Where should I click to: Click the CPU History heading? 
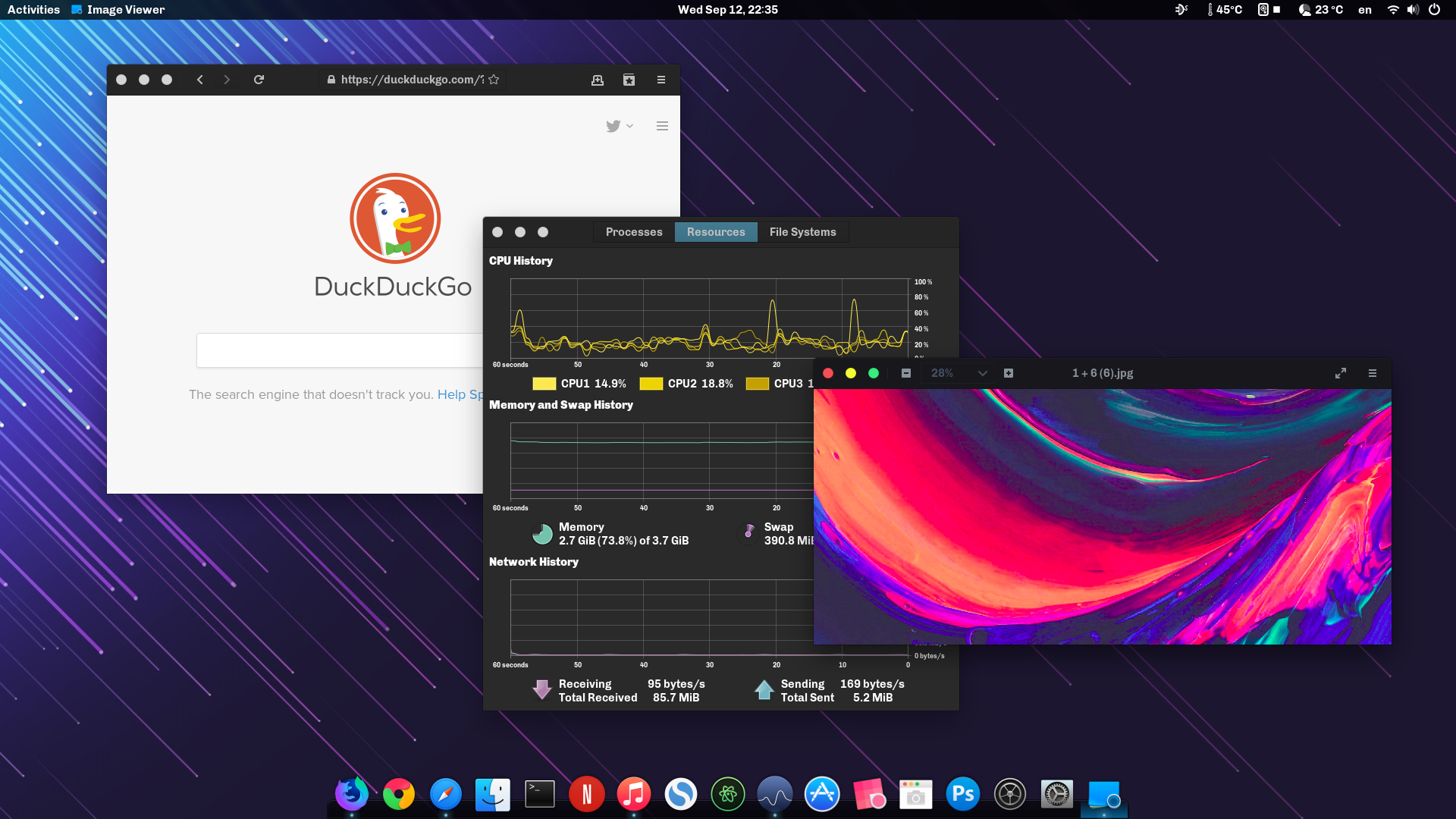[x=521, y=261]
